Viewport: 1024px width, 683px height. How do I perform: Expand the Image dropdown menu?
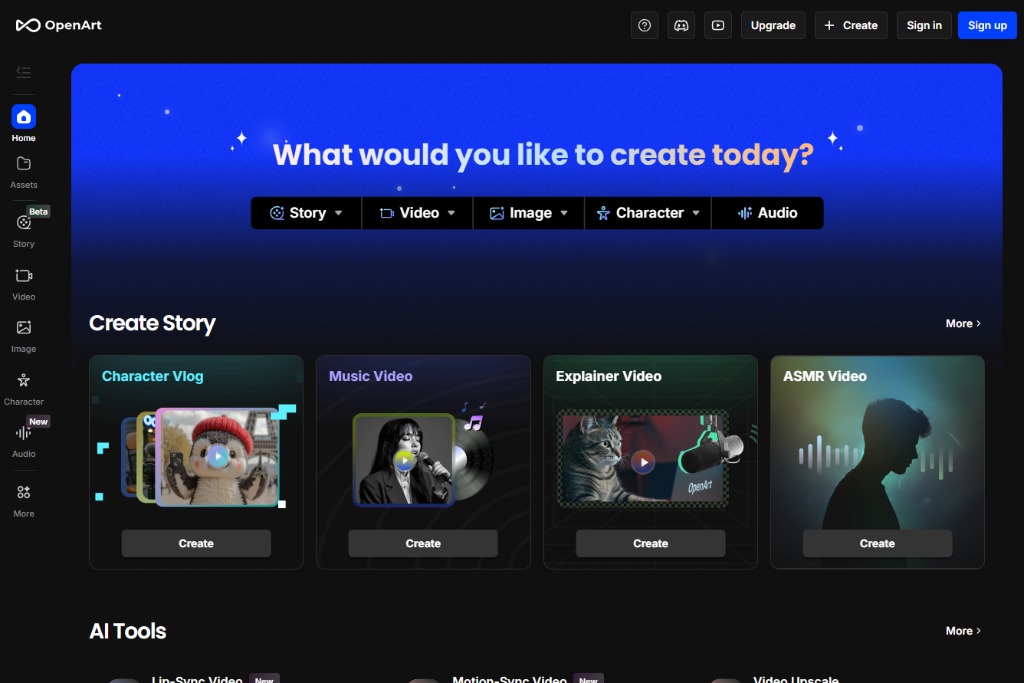point(529,213)
